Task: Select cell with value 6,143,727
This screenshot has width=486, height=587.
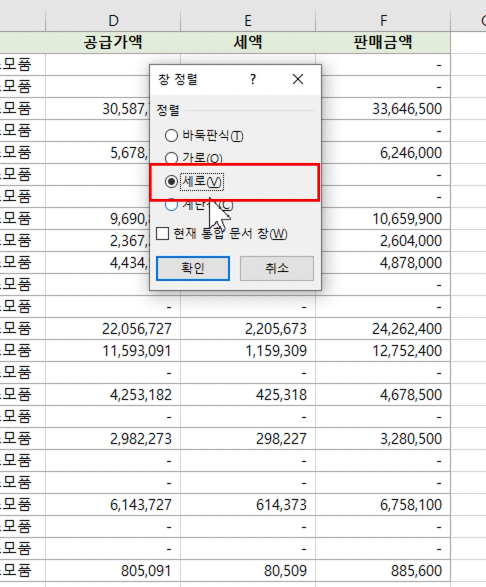Action: (x=113, y=505)
